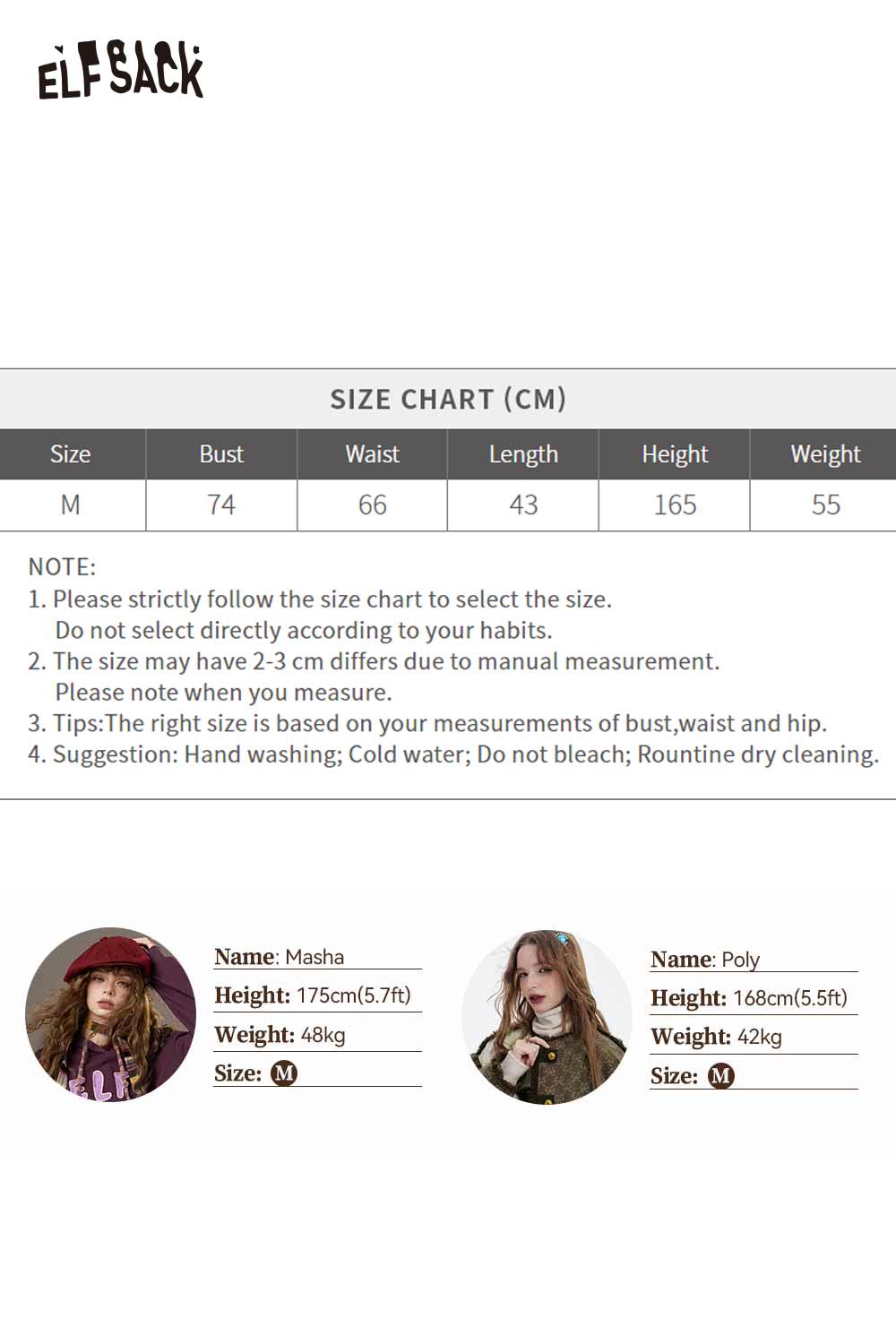The height and width of the screenshot is (1344, 896).
Task: Click the ELFSACK brand logo
Action: click(x=120, y=70)
